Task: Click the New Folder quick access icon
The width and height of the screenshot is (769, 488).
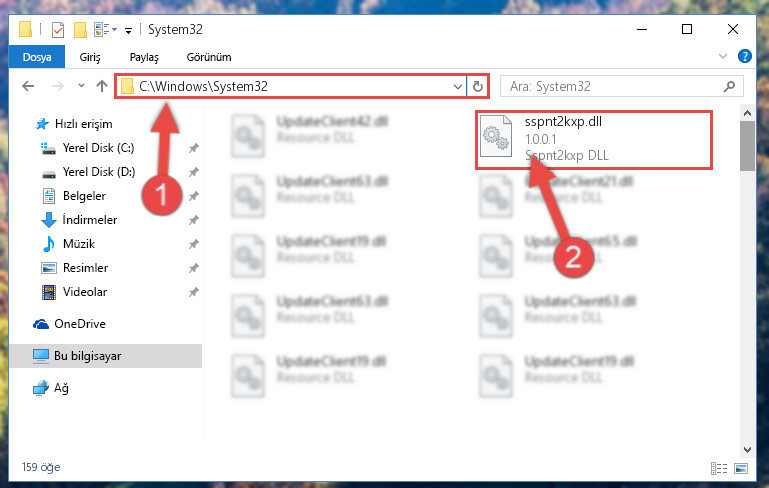Action: point(80,30)
